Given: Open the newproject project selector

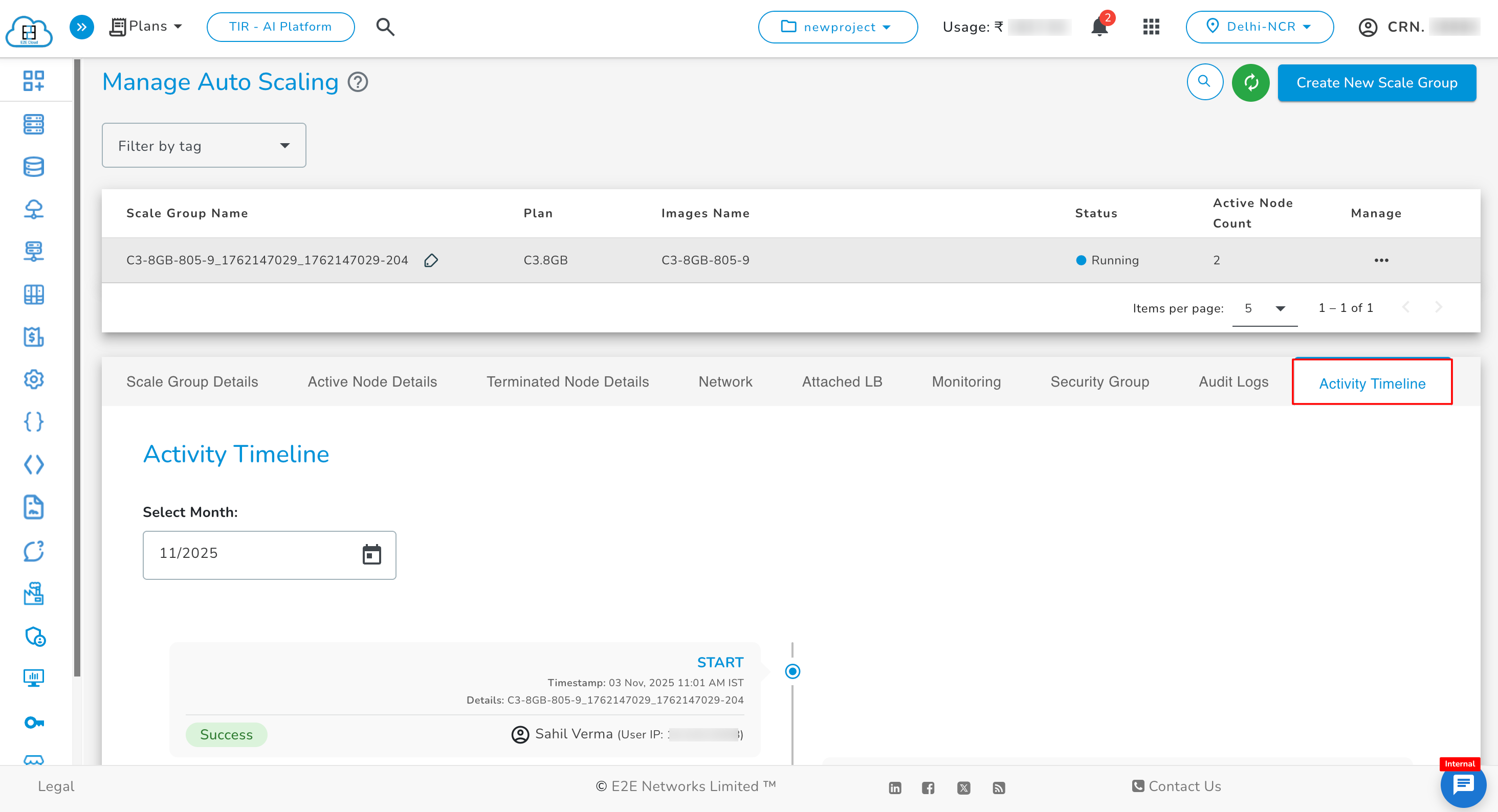Looking at the screenshot, I should click(838, 27).
